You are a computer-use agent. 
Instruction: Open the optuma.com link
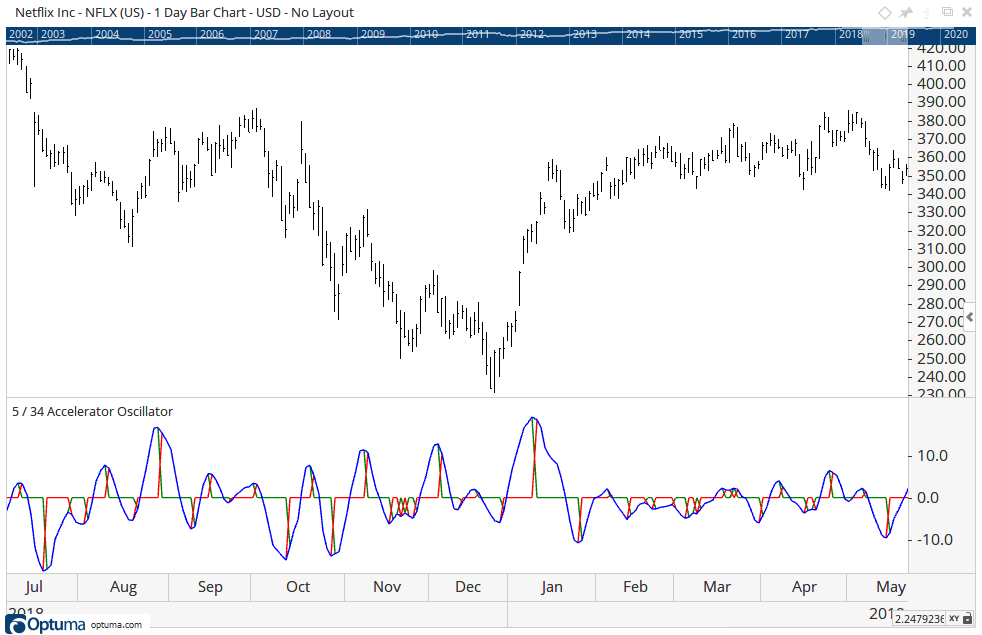pyautogui.click(x=116, y=624)
